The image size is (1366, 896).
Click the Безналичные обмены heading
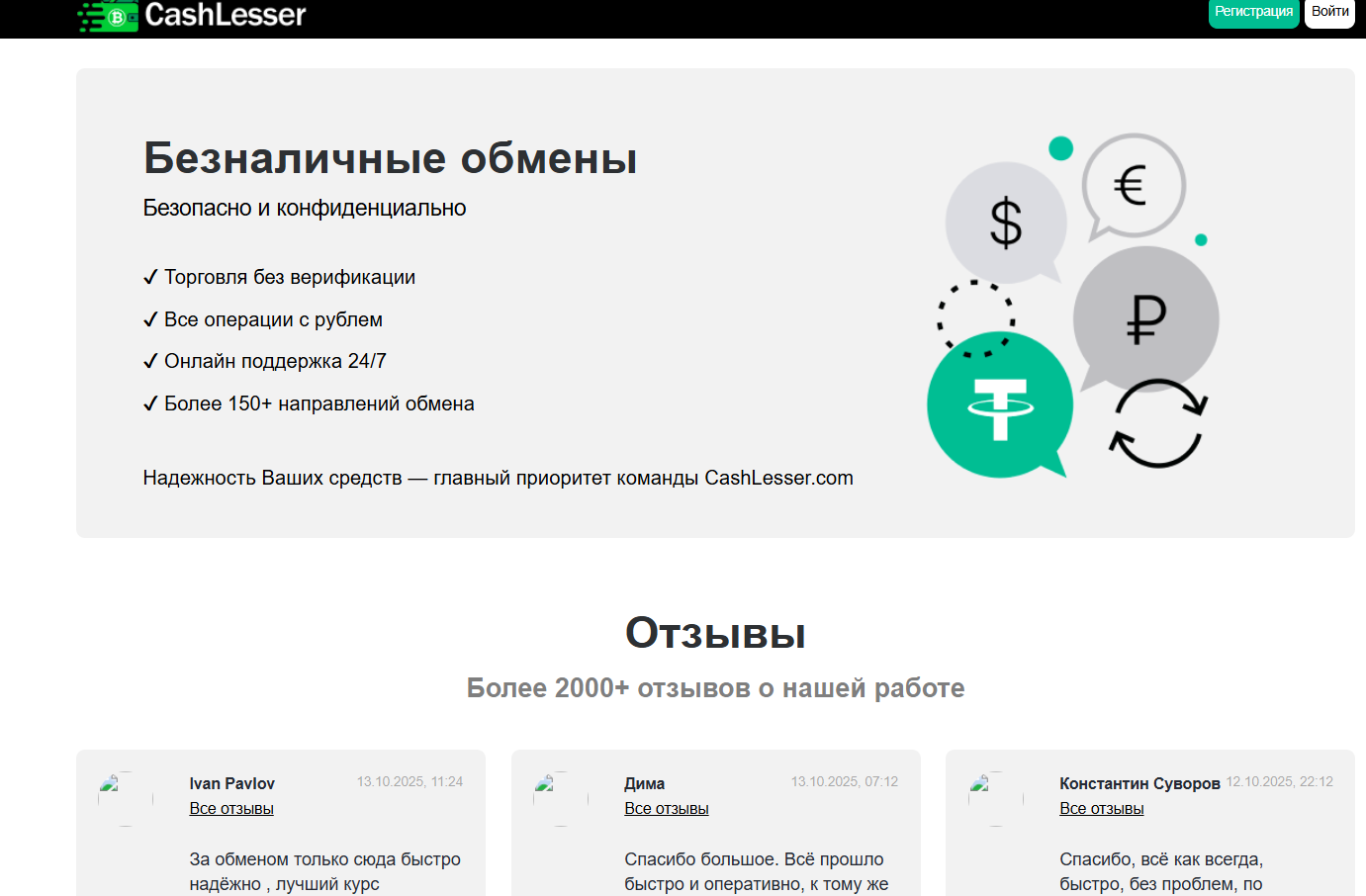coord(391,158)
